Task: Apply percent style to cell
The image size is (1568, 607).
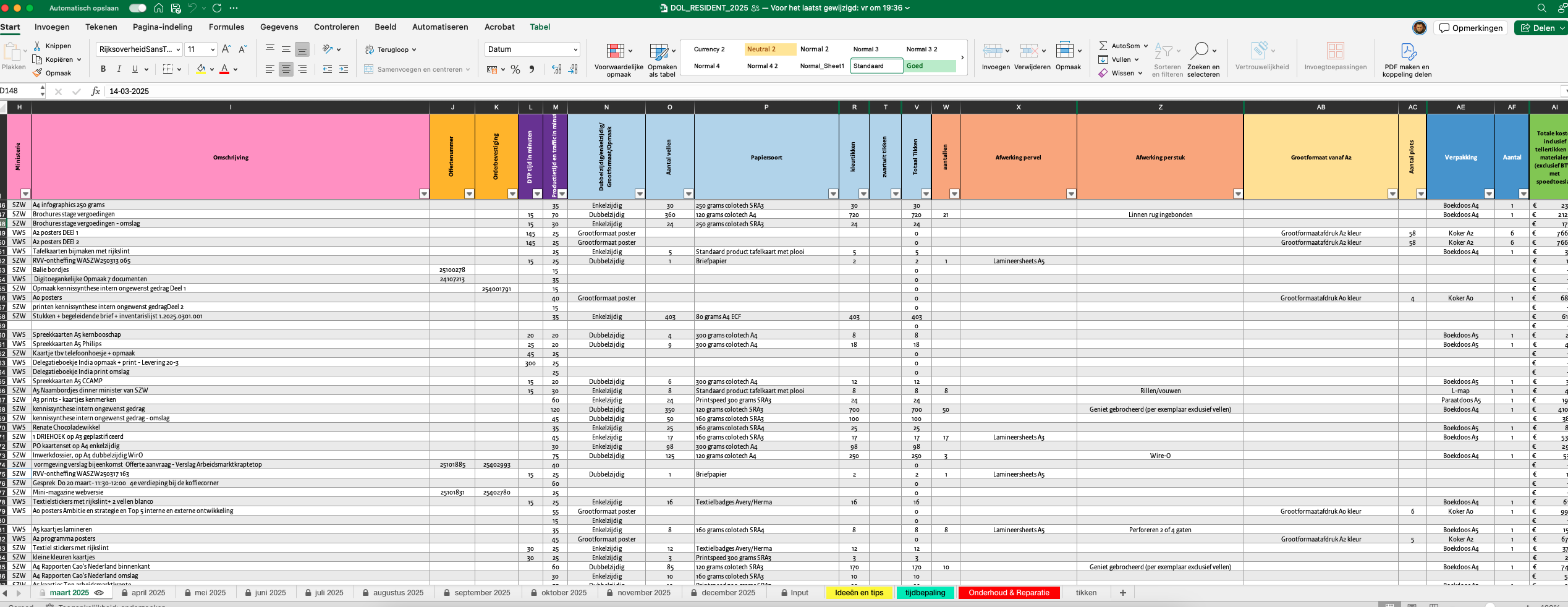Action: coord(515,69)
